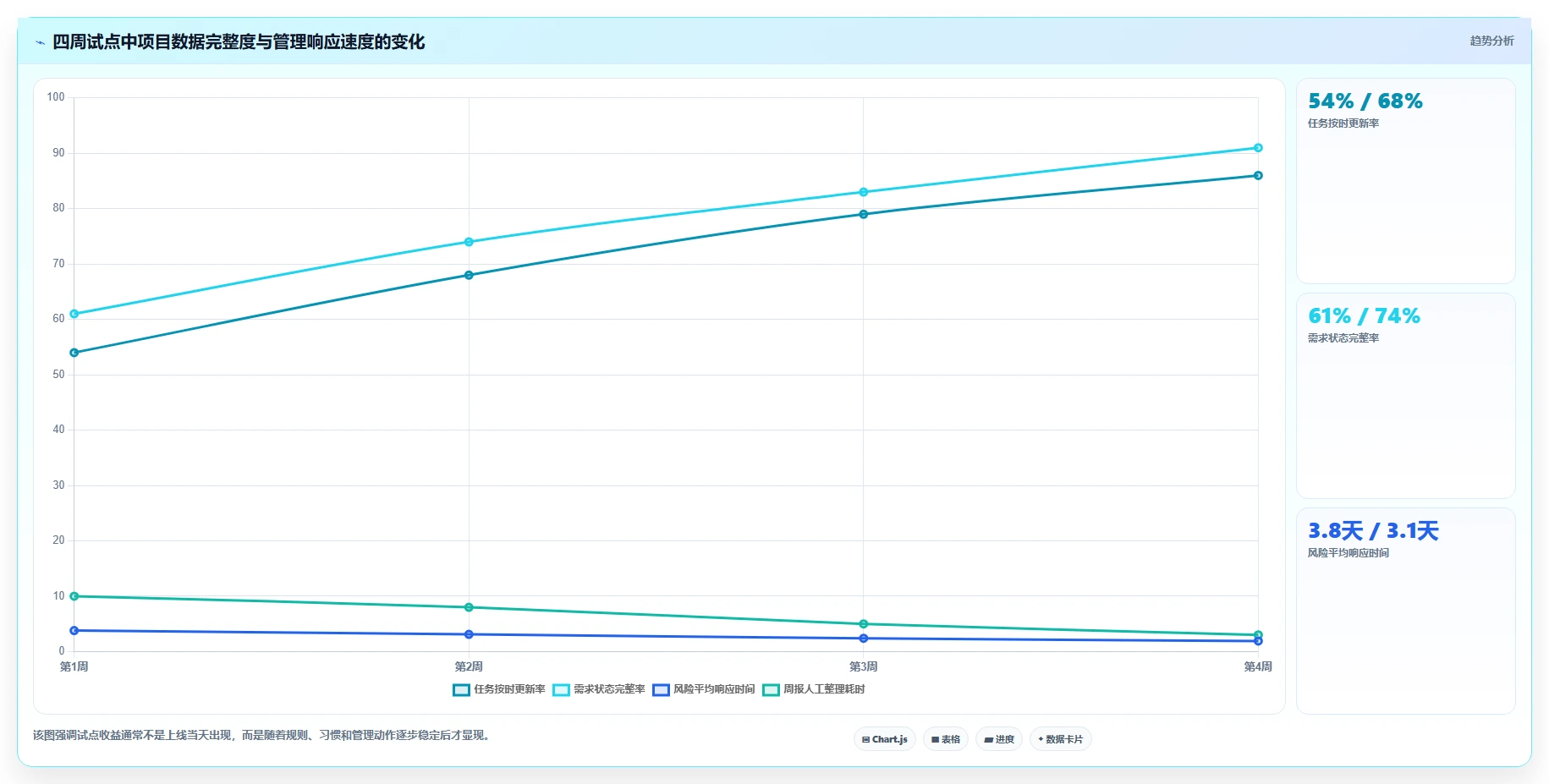
Task: Select the 表格 tag in the footer
Action: 946,739
